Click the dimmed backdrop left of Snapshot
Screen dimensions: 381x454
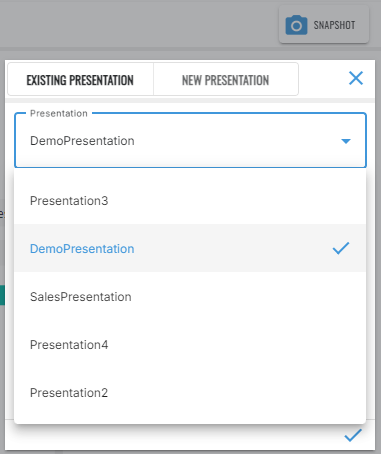point(138,23)
